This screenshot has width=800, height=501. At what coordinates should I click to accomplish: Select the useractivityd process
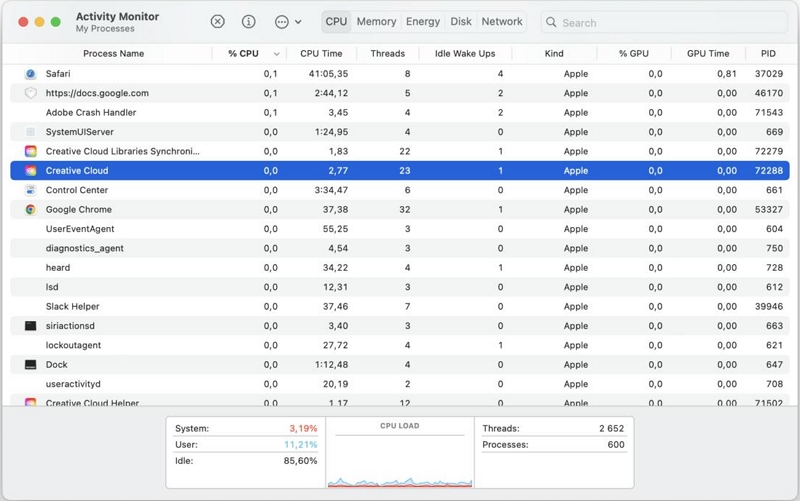tap(73, 384)
